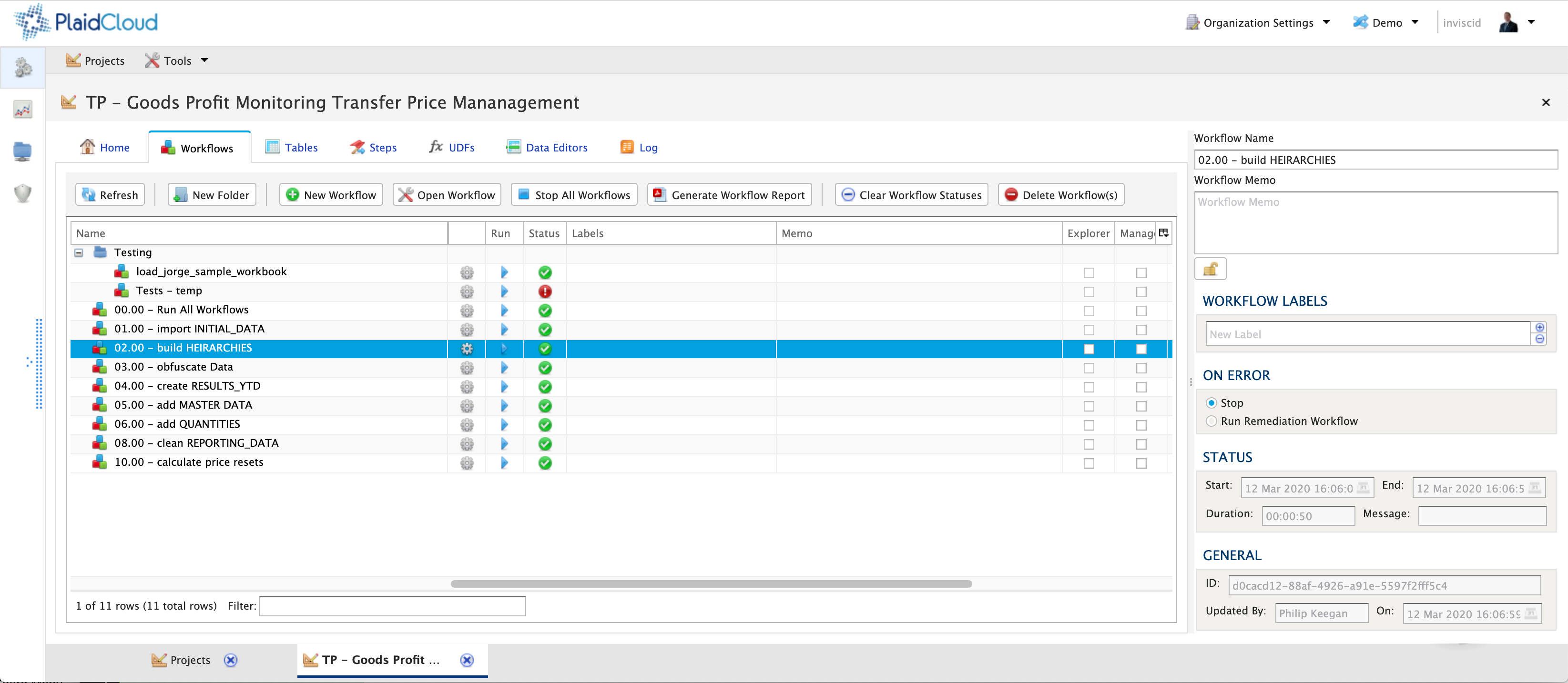This screenshot has width=1568, height=683.
Task: Click the horizontal scrollbar under the workflow grid
Action: (x=711, y=584)
